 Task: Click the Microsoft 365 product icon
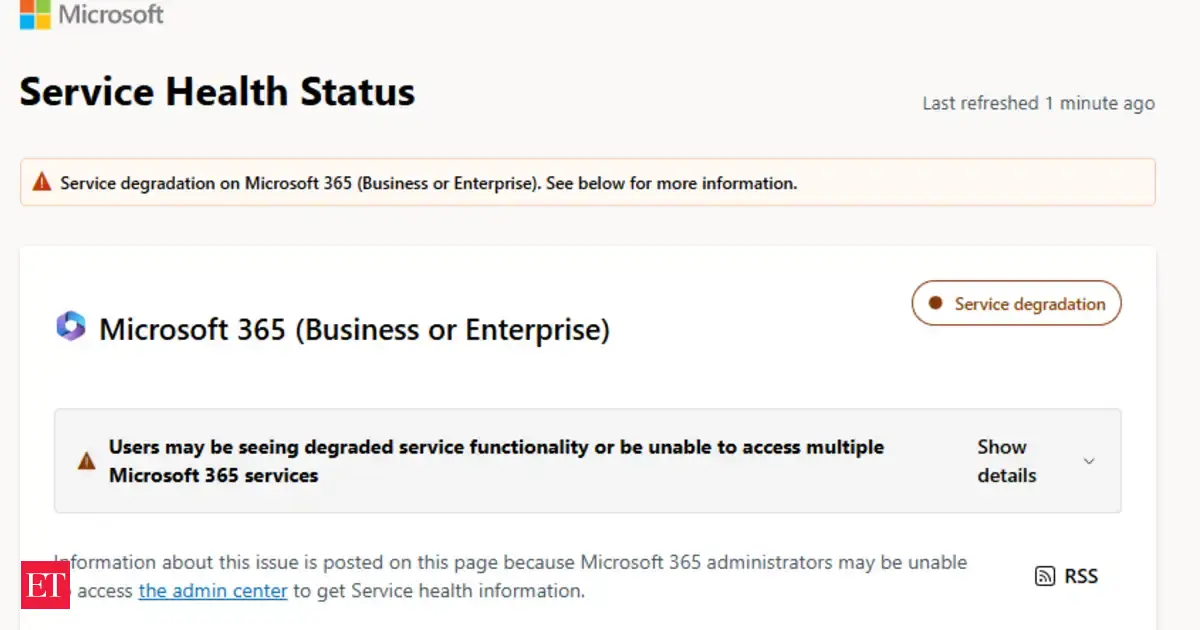click(x=71, y=327)
